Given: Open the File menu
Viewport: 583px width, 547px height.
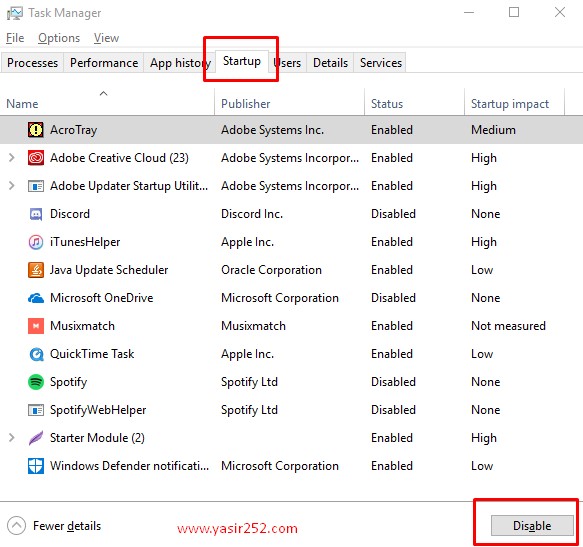Looking at the screenshot, I should click(15, 38).
